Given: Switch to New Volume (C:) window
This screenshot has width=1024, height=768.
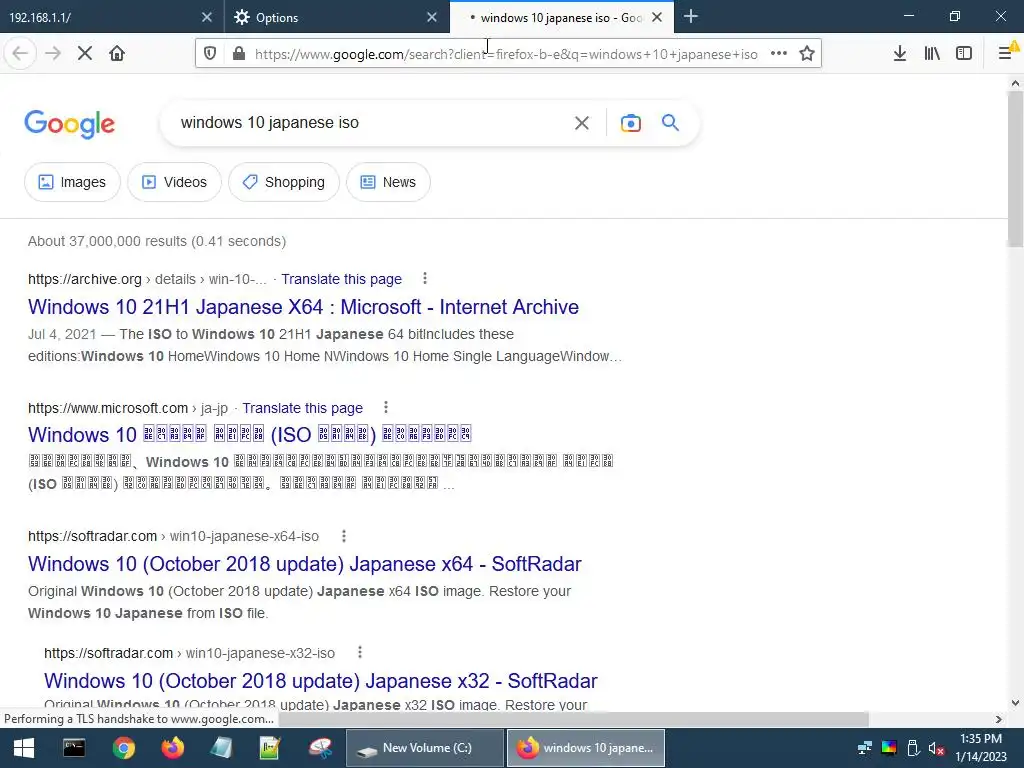Looking at the screenshot, I should click(424, 748).
